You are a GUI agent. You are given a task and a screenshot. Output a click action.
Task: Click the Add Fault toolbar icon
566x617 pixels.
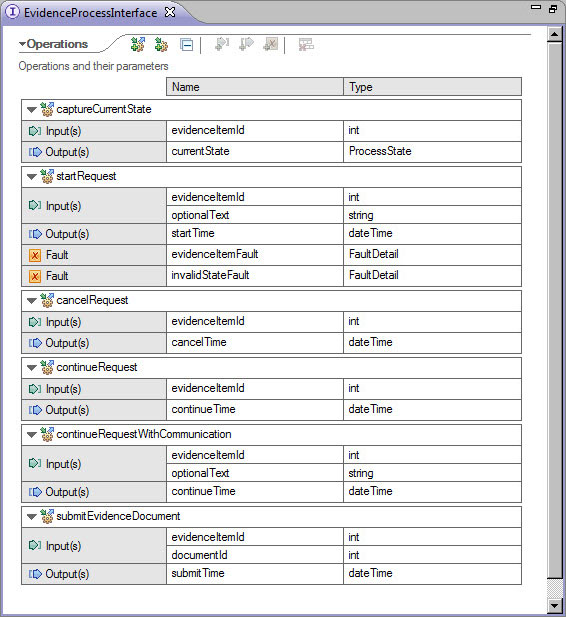click(271, 44)
